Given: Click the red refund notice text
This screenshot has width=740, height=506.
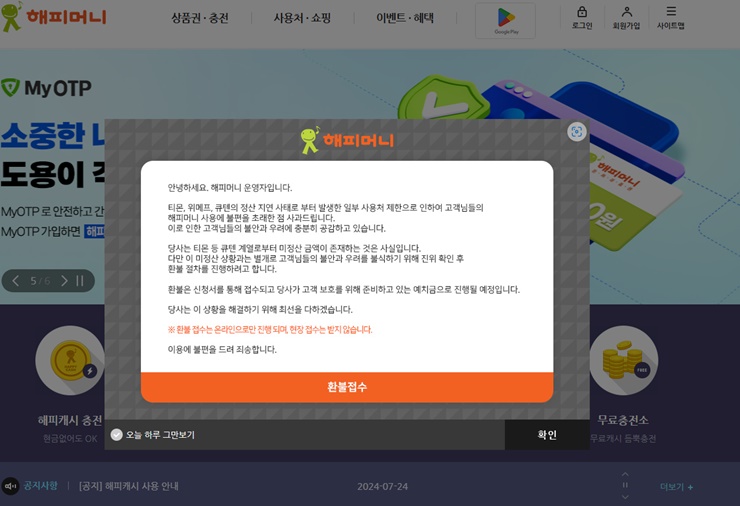Looking at the screenshot, I should coord(270,329).
